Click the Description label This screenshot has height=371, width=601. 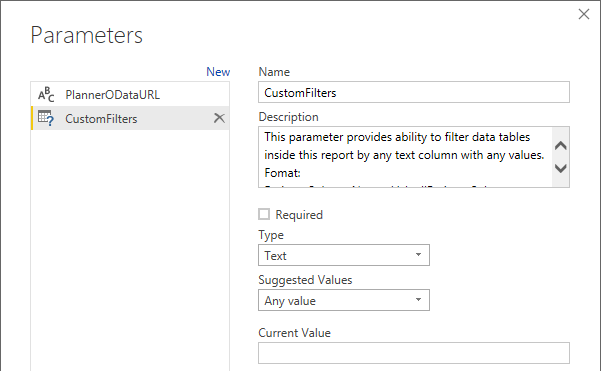[288, 117]
